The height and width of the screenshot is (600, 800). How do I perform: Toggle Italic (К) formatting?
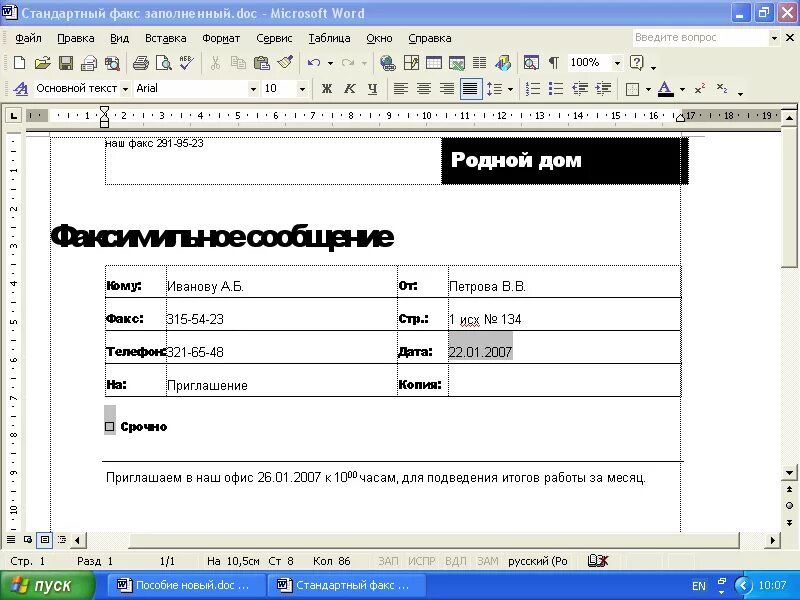pos(349,89)
